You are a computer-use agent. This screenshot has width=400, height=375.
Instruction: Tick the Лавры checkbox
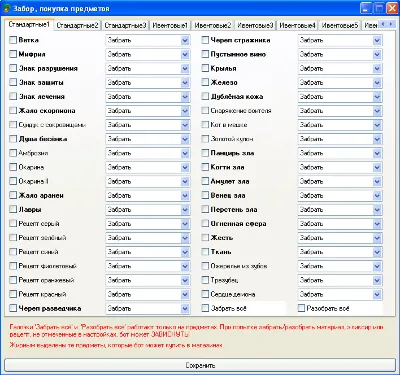[x=13, y=209]
